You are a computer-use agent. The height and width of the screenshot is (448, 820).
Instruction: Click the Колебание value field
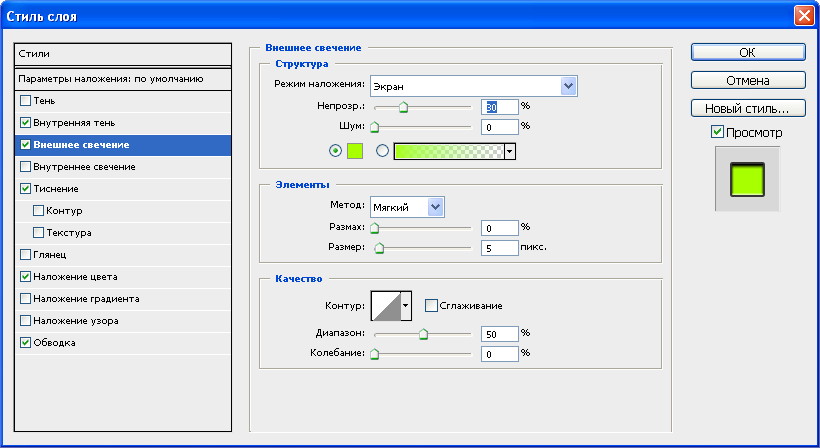pos(499,354)
